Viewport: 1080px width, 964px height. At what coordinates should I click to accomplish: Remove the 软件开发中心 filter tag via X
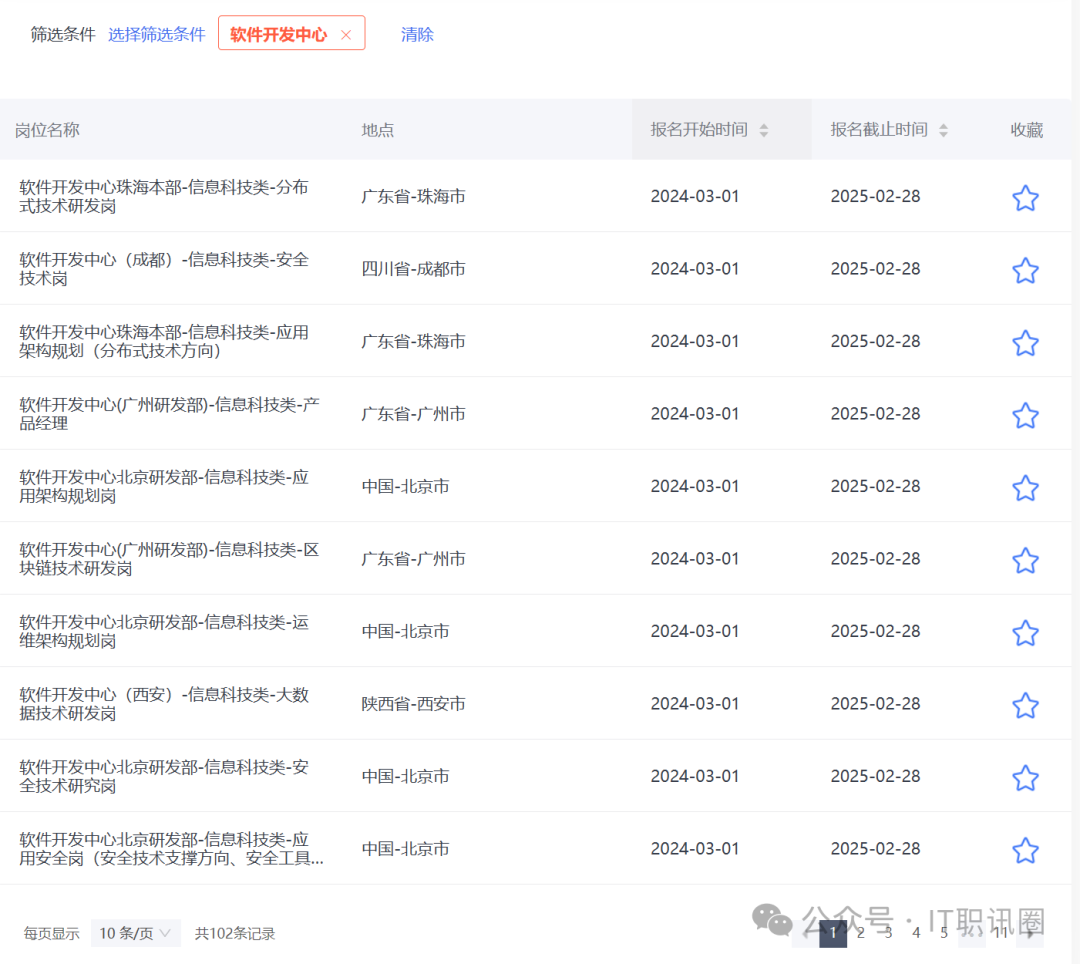346,35
